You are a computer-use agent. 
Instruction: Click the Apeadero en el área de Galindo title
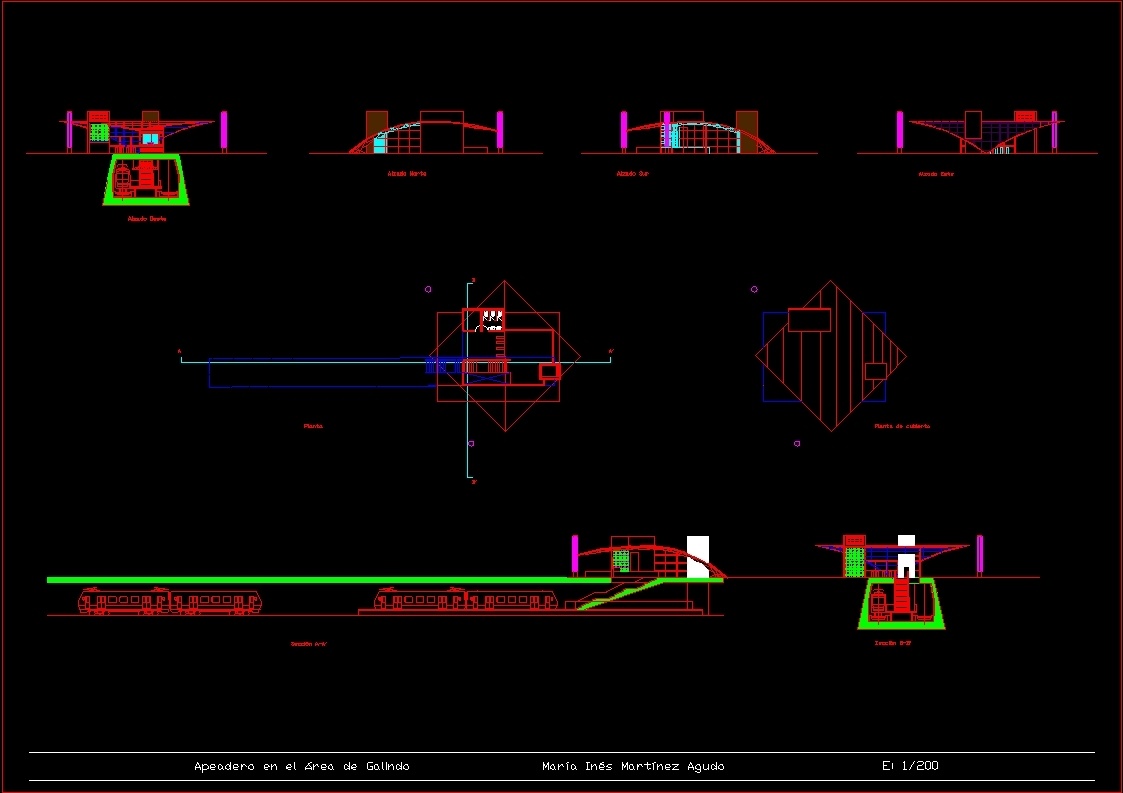click(x=300, y=765)
